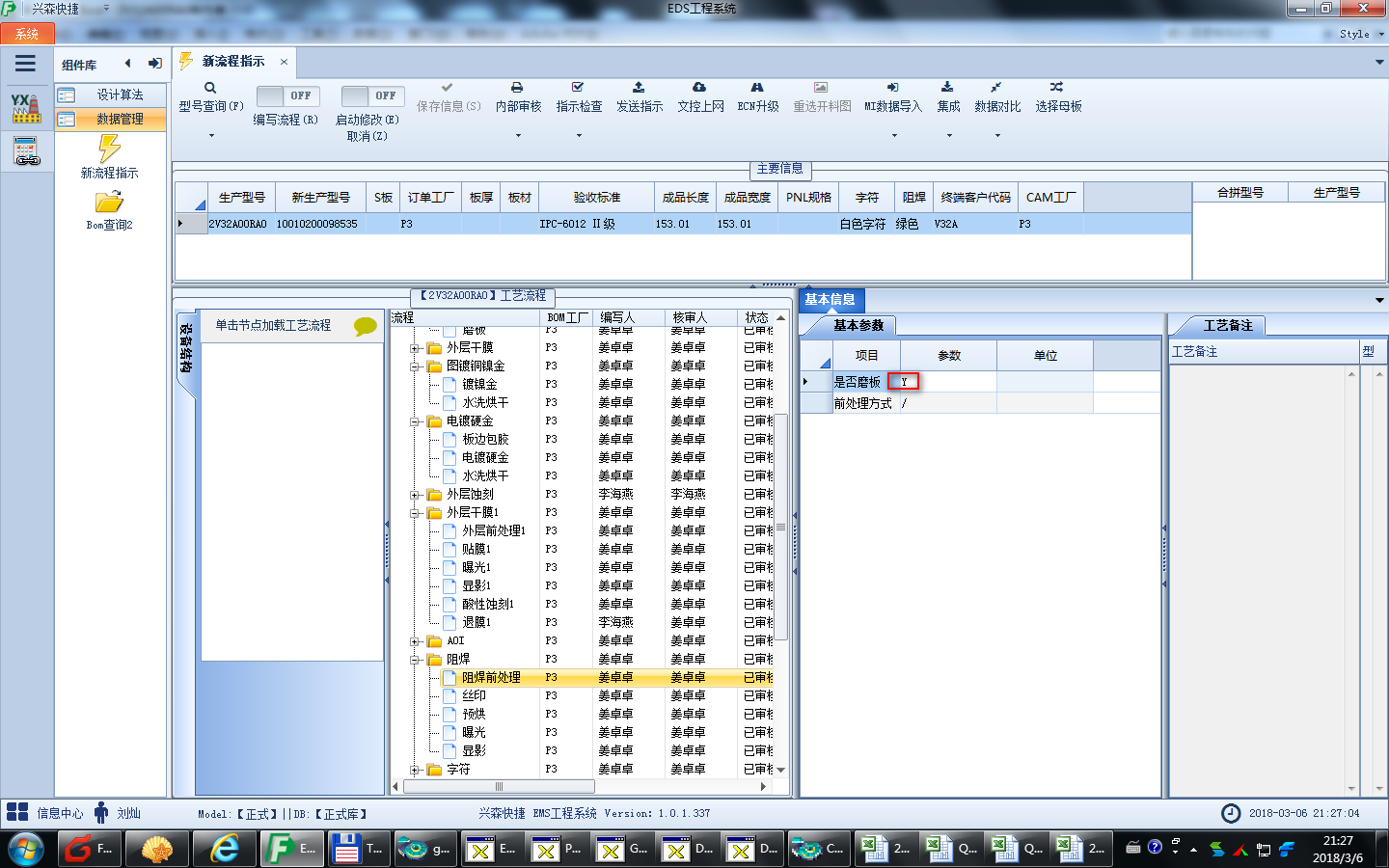Click the ECN升级 icon

click(x=757, y=88)
